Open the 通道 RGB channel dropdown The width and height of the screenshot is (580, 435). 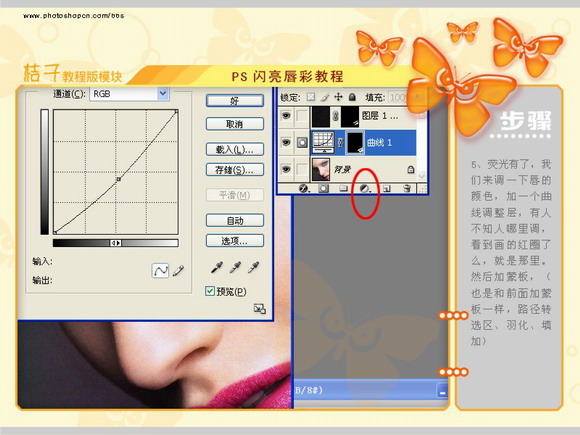pos(163,94)
